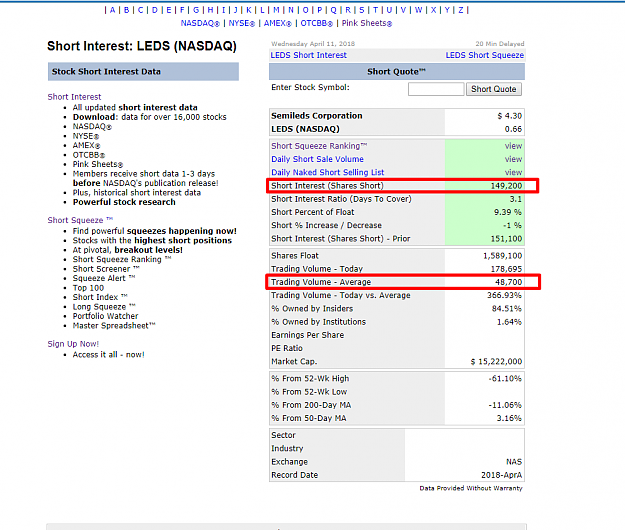Click view next to Daily Naked Short Selling List

pyautogui.click(x=513, y=172)
